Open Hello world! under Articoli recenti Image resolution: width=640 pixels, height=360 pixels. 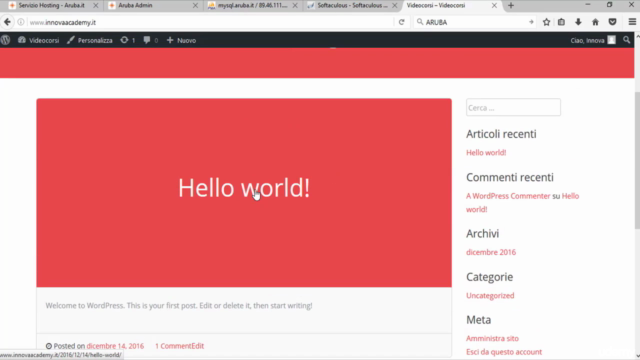tap(486, 153)
